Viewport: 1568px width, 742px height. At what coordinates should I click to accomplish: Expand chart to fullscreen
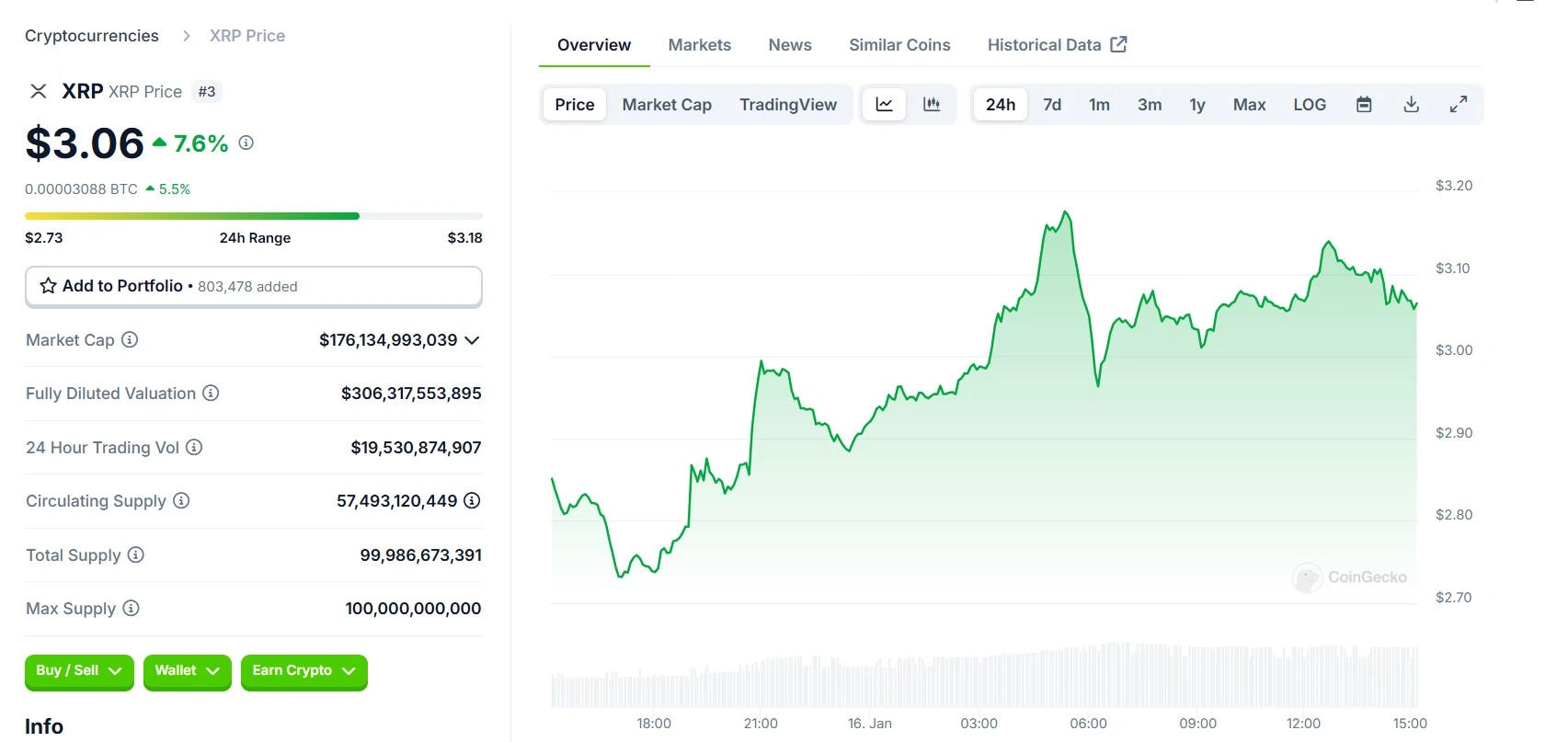click(x=1459, y=105)
